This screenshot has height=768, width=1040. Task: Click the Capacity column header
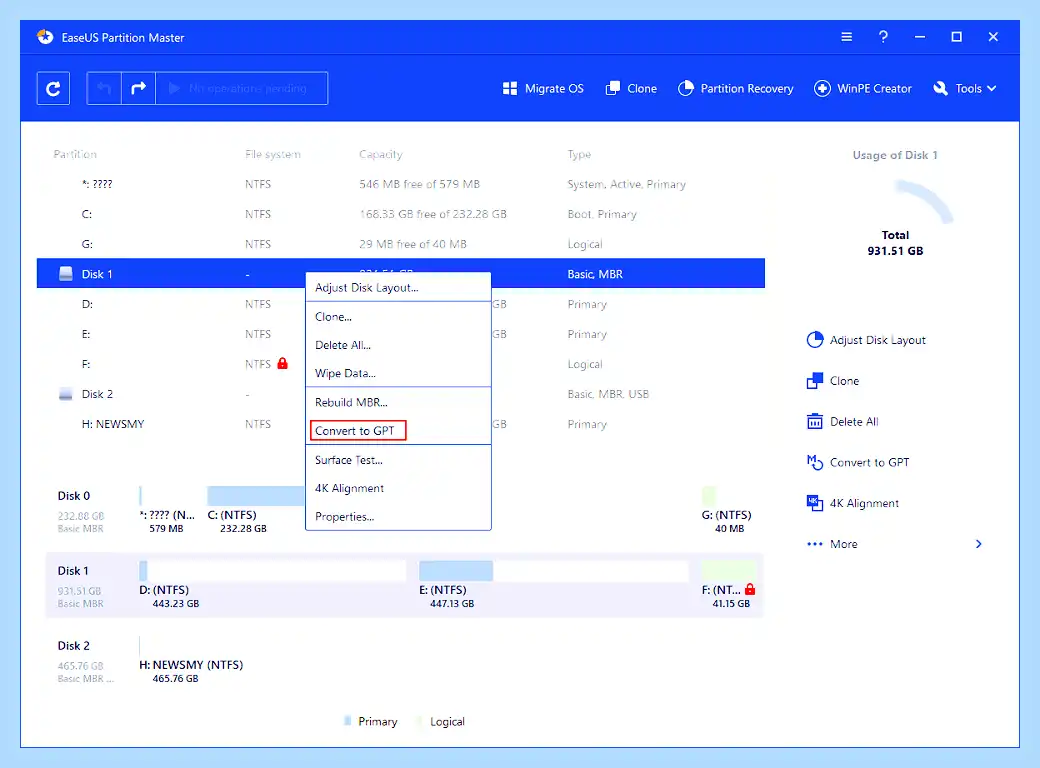click(x=381, y=155)
